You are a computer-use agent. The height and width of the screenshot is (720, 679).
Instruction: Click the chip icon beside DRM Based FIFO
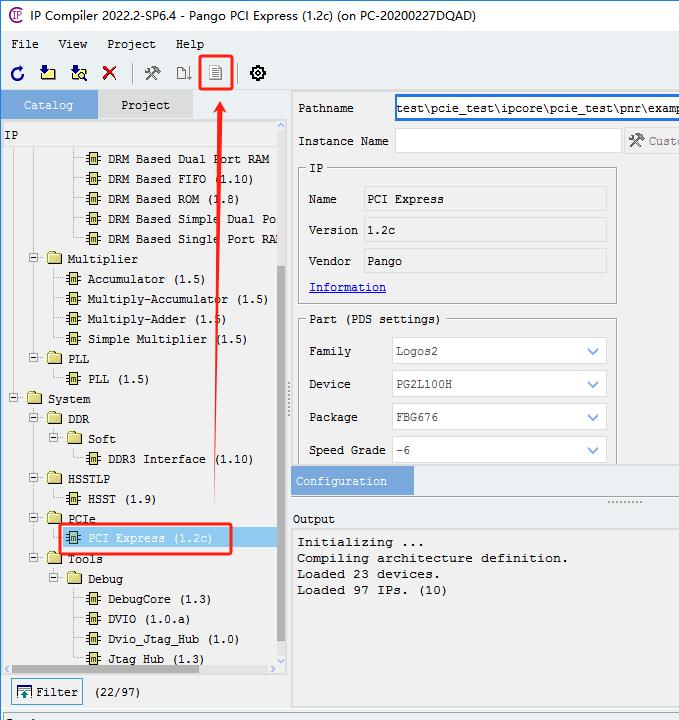pyautogui.click(x=93, y=179)
